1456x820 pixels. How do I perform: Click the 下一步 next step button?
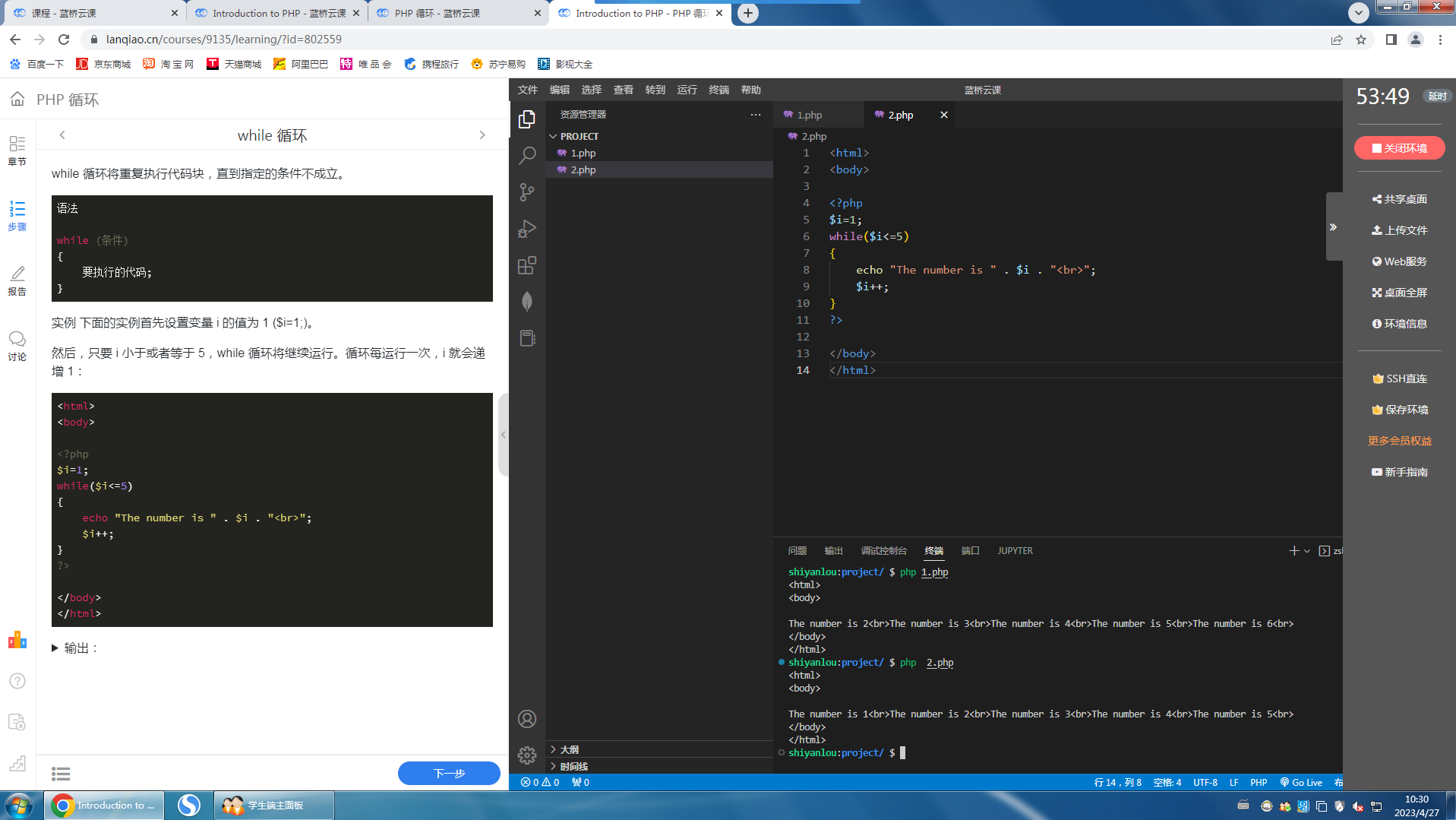tap(449, 773)
